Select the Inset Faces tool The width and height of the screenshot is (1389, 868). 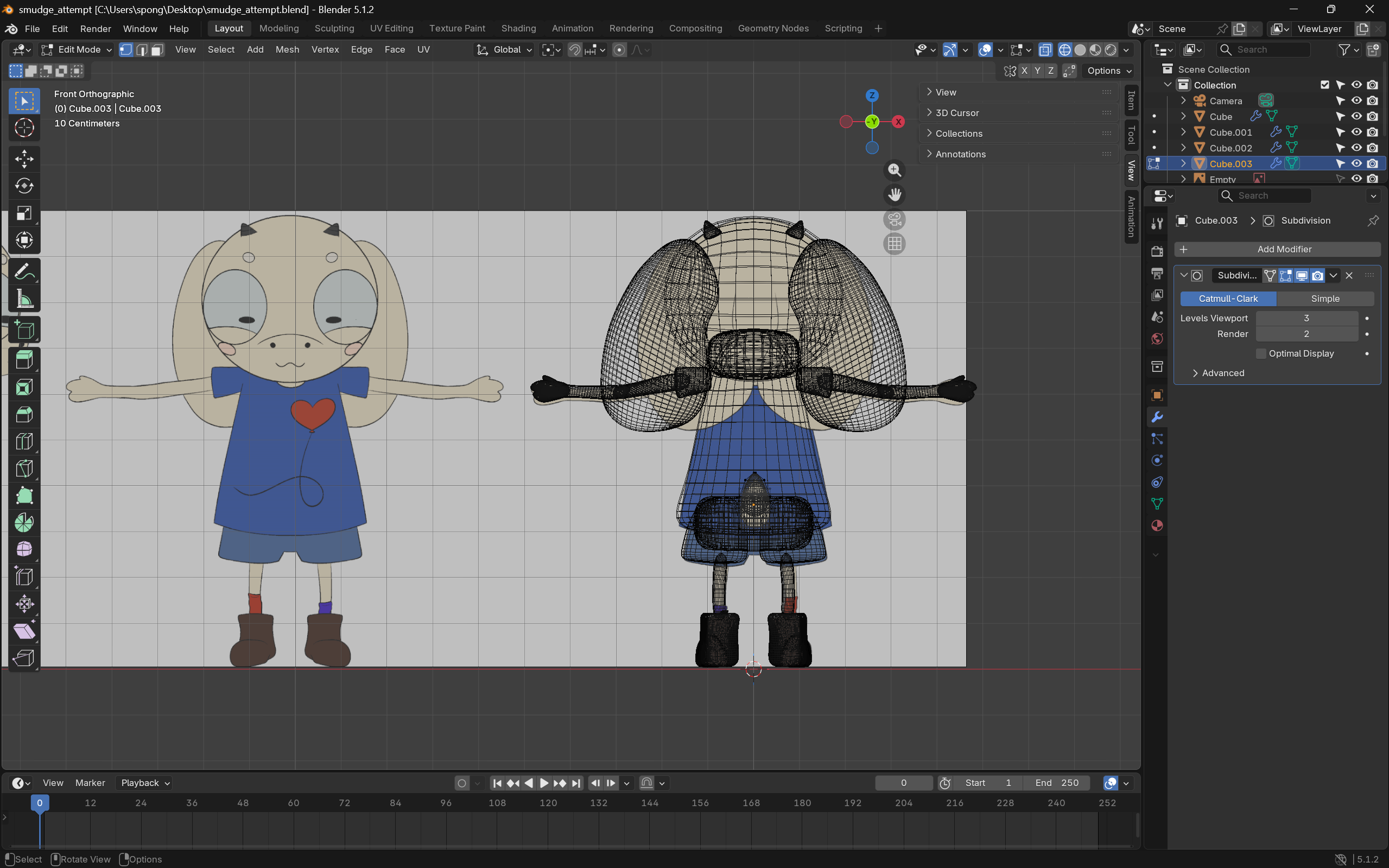tap(24, 388)
